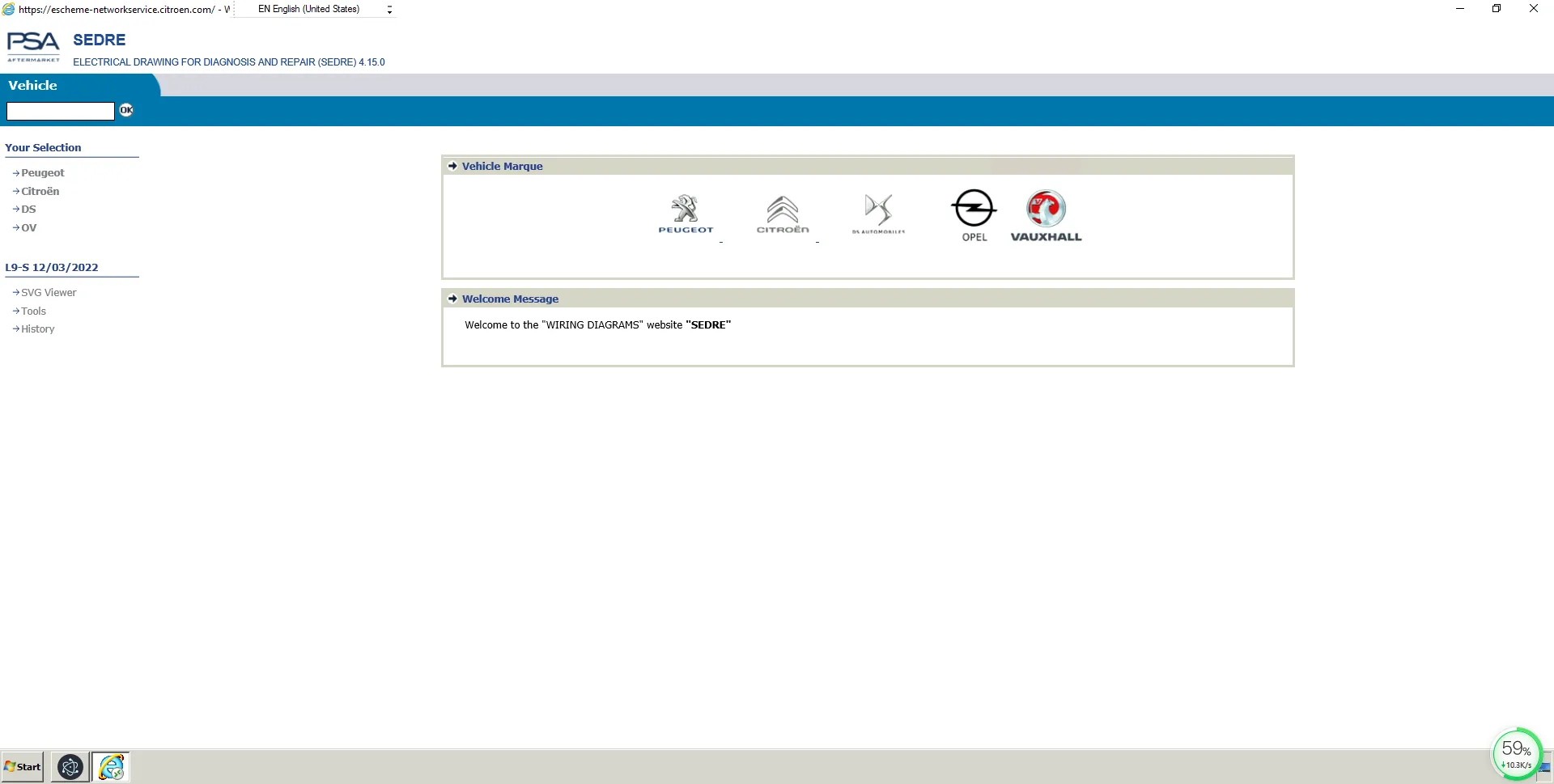
Task: Select the Peugeot marque logo
Action: [686, 214]
